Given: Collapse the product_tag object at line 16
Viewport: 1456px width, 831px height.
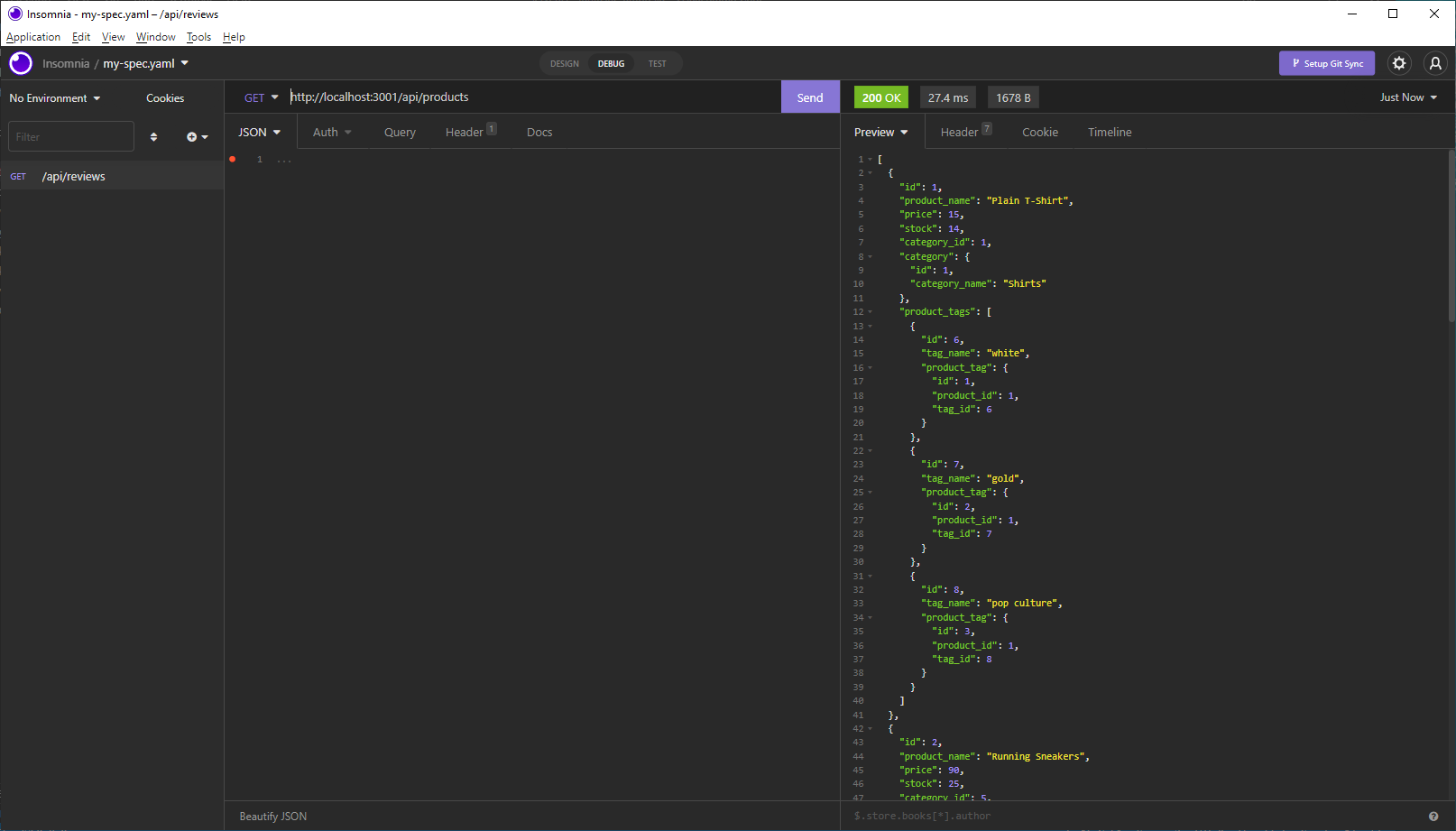Looking at the screenshot, I should pos(871,367).
